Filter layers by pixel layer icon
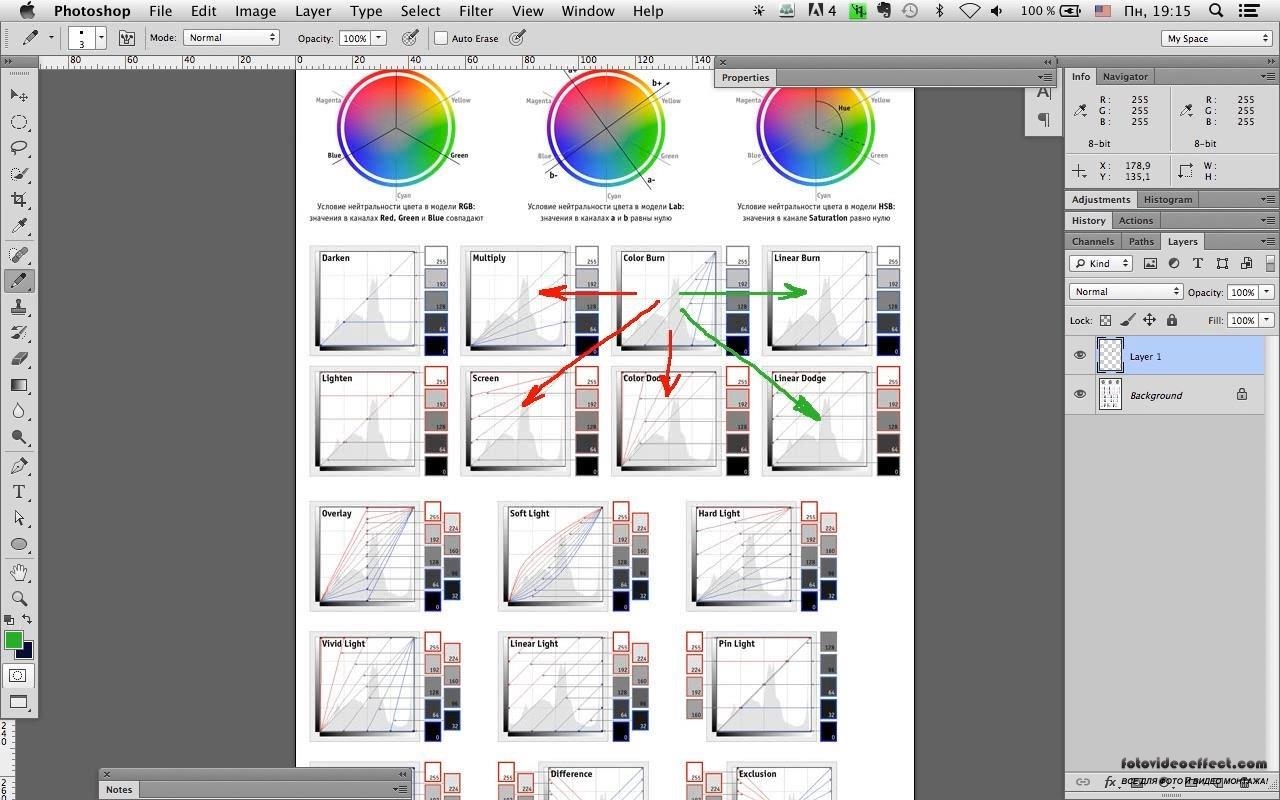The image size is (1280, 800). [1150, 263]
